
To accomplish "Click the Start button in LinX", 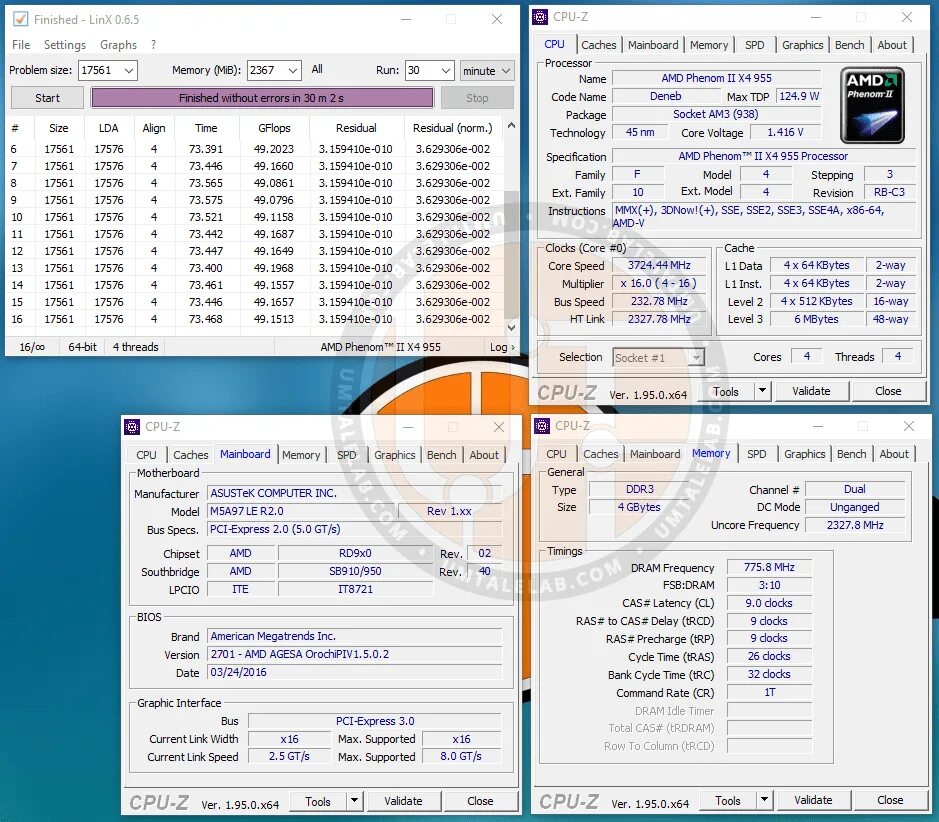I will click(x=47, y=98).
